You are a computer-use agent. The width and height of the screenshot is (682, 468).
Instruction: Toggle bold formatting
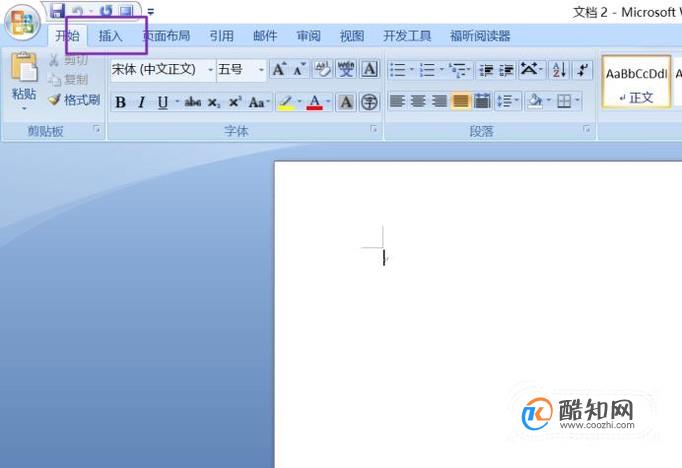tap(120, 103)
